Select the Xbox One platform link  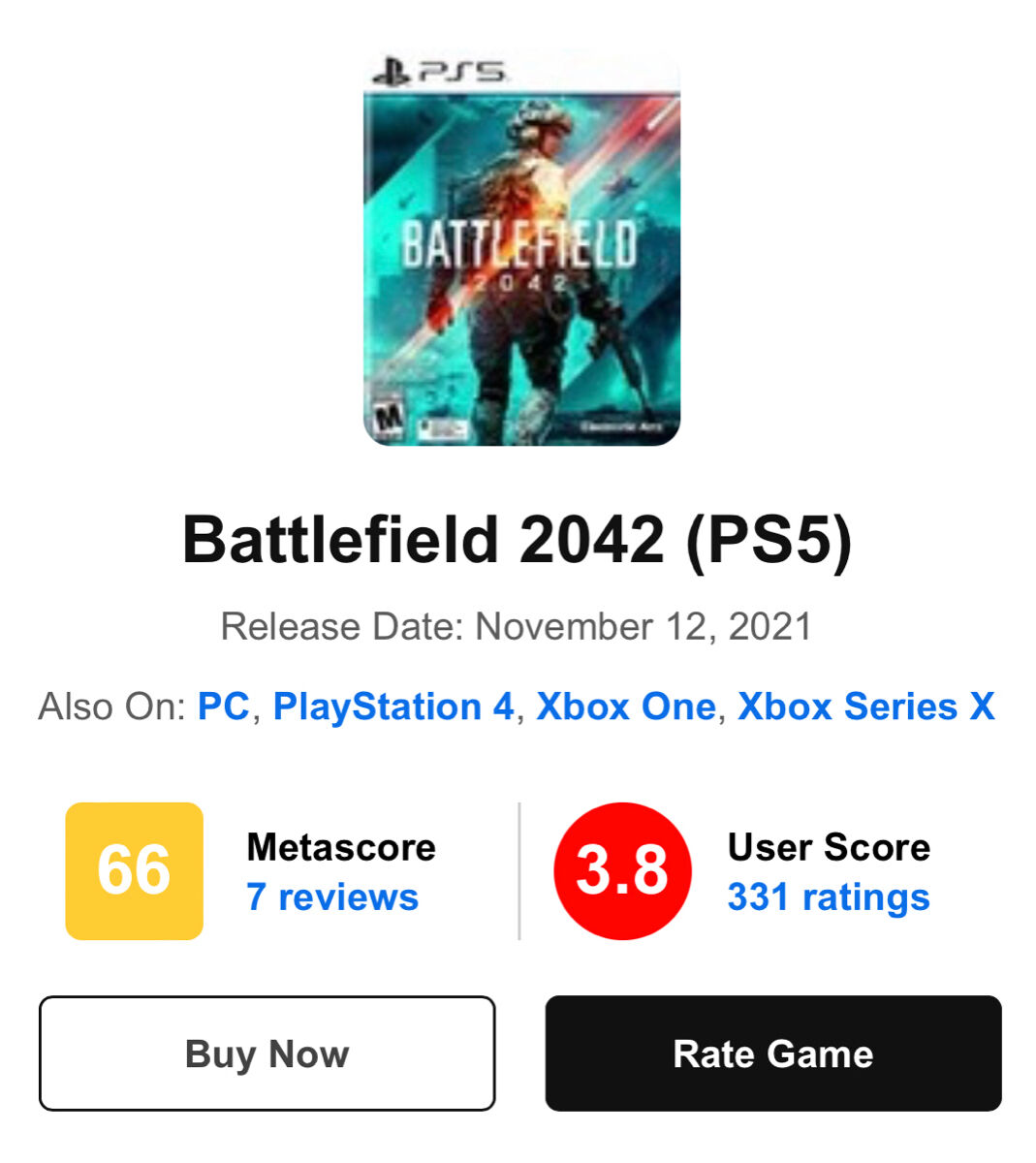pyautogui.click(x=626, y=707)
